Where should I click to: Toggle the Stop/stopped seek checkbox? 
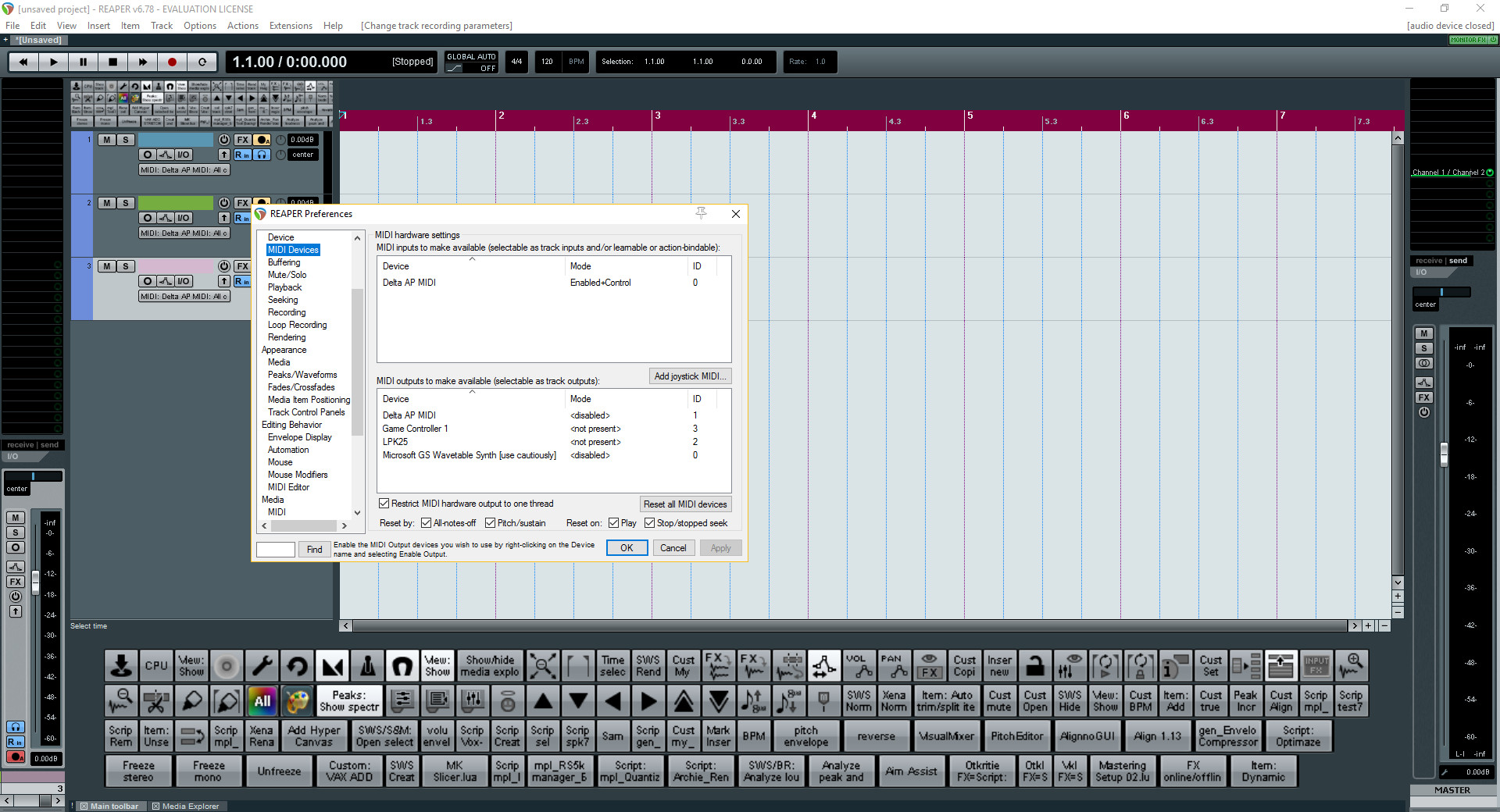650,523
